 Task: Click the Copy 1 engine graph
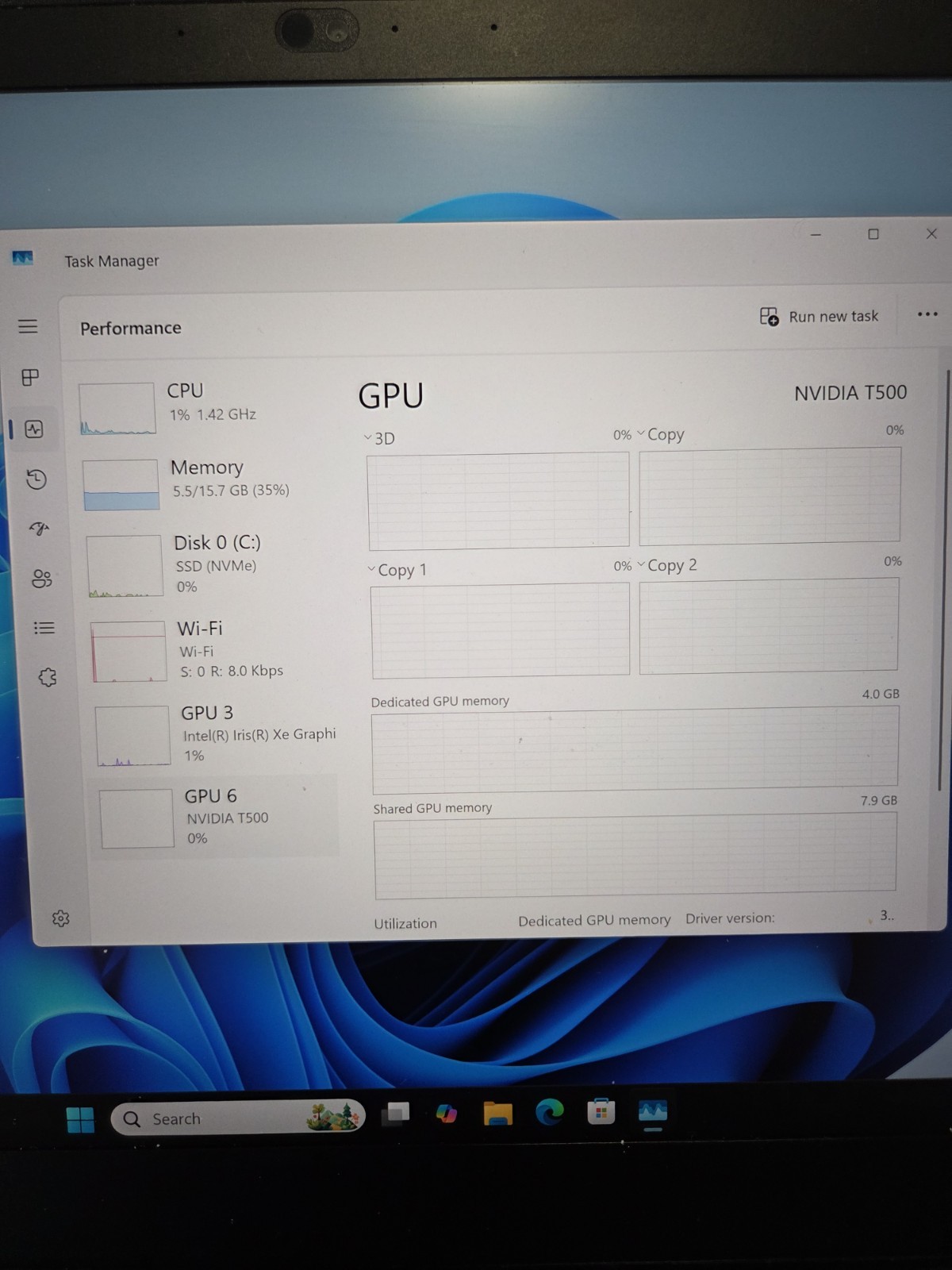pyautogui.click(x=501, y=631)
